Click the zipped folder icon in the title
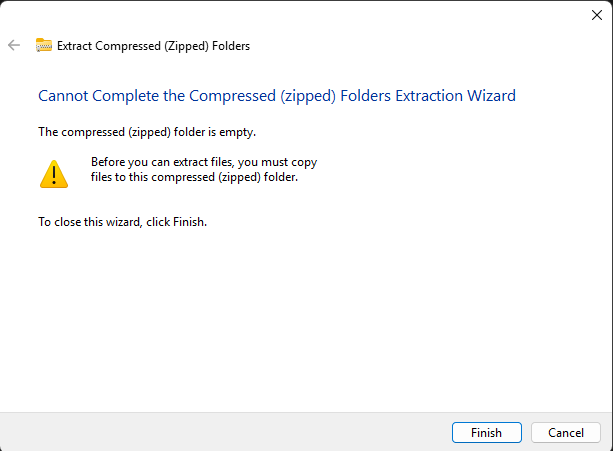The image size is (613, 451). coord(44,45)
